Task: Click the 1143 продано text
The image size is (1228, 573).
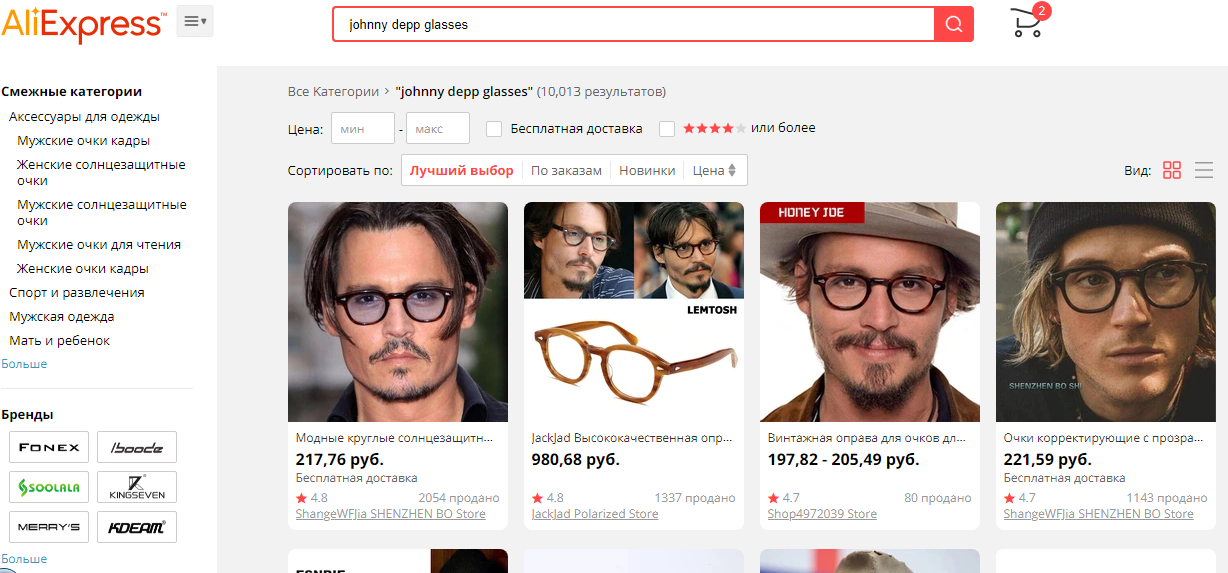Action: tap(1167, 498)
